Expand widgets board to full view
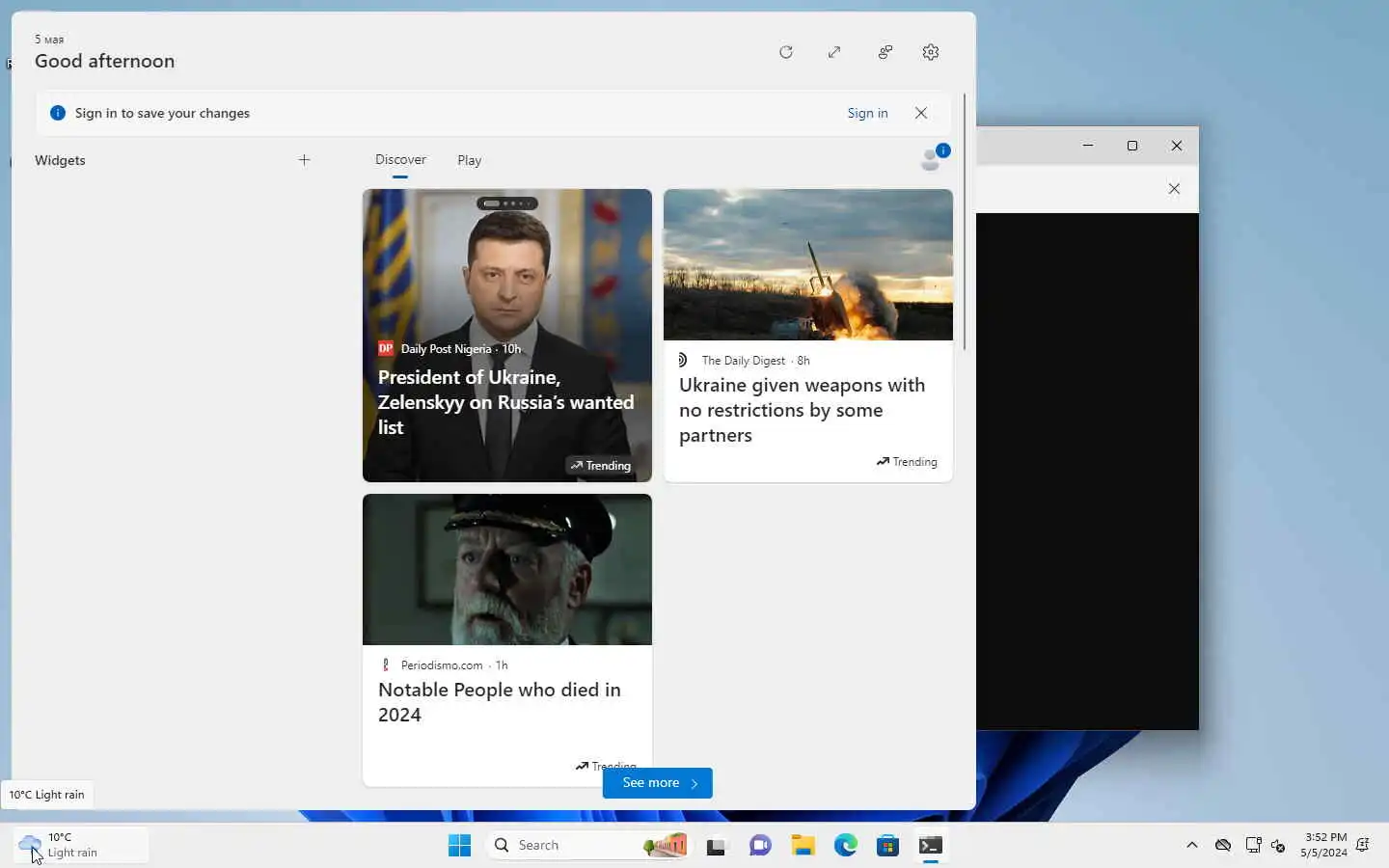 [834, 52]
